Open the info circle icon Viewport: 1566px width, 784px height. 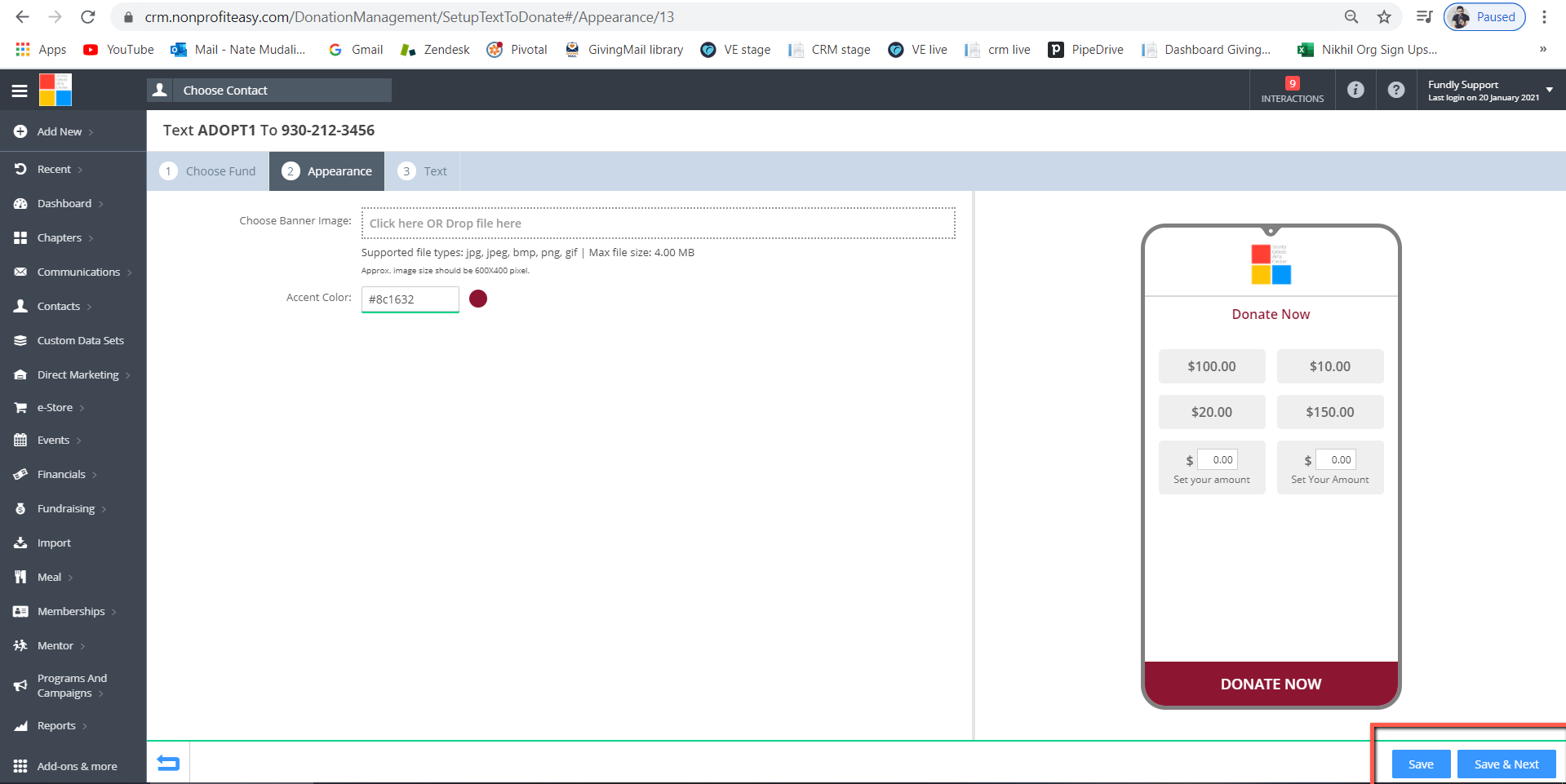pyautogui.click(x=1355, y=90)
